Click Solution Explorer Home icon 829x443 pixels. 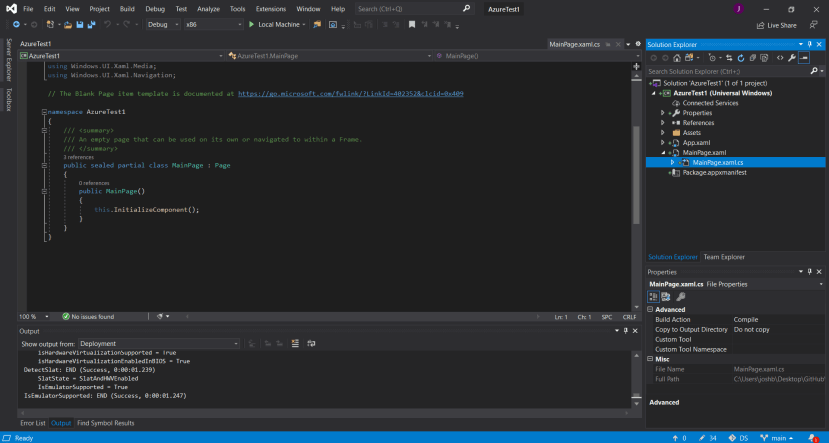[677, 58]
